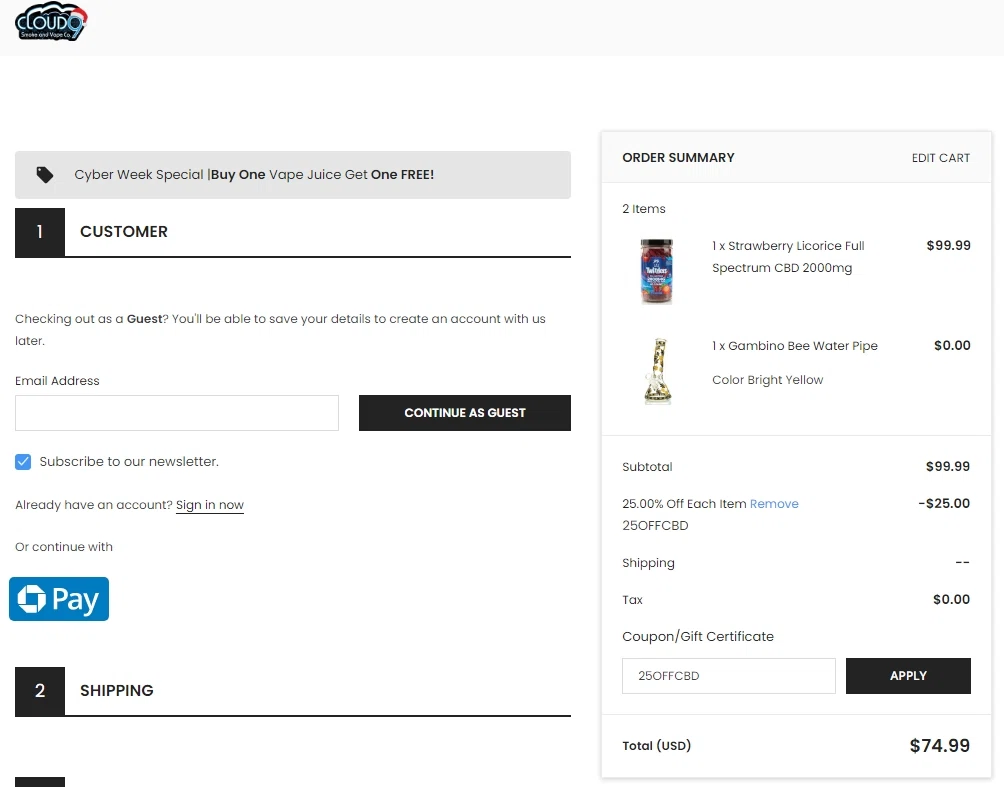Viewport: 1004px width, 787px height.
Task: Click the Gambino Bee Water Pipe item name
Action: pyautogui.click(x=795, y=346)
